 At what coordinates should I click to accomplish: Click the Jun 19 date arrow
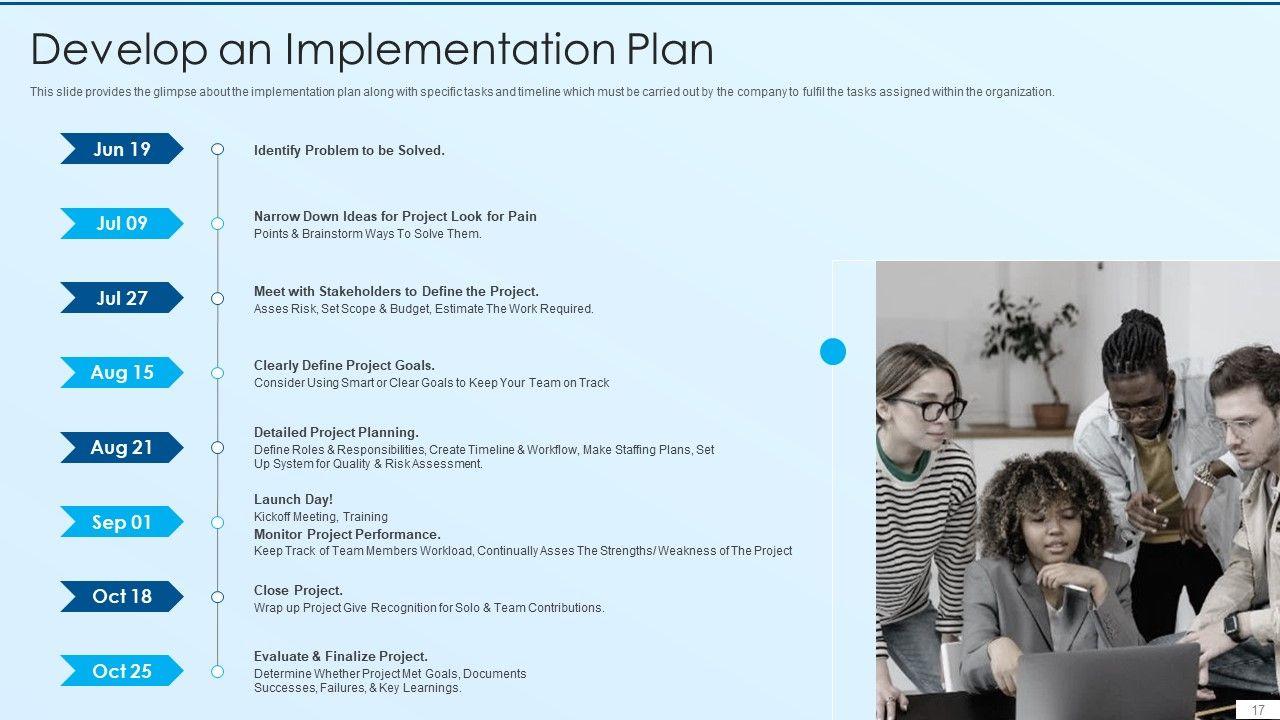[x=122, y=149]
